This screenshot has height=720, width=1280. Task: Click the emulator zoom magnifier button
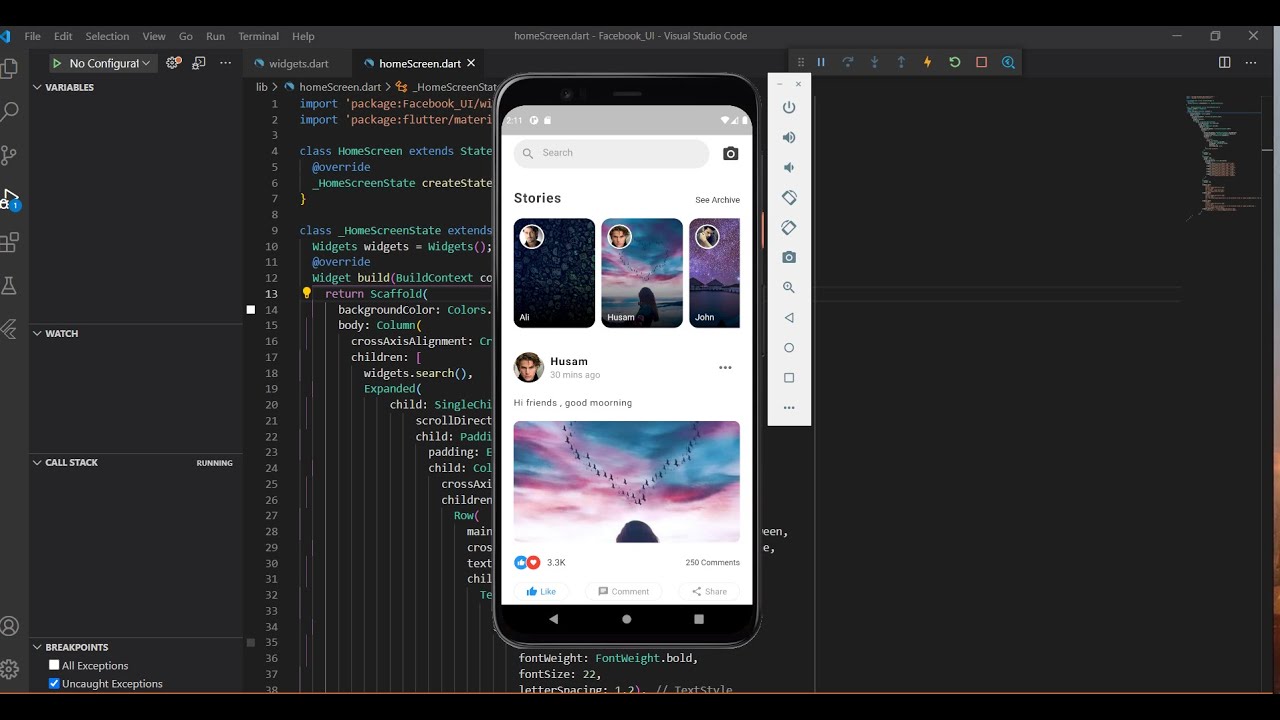pyautogui.click(x=789, y=287)
